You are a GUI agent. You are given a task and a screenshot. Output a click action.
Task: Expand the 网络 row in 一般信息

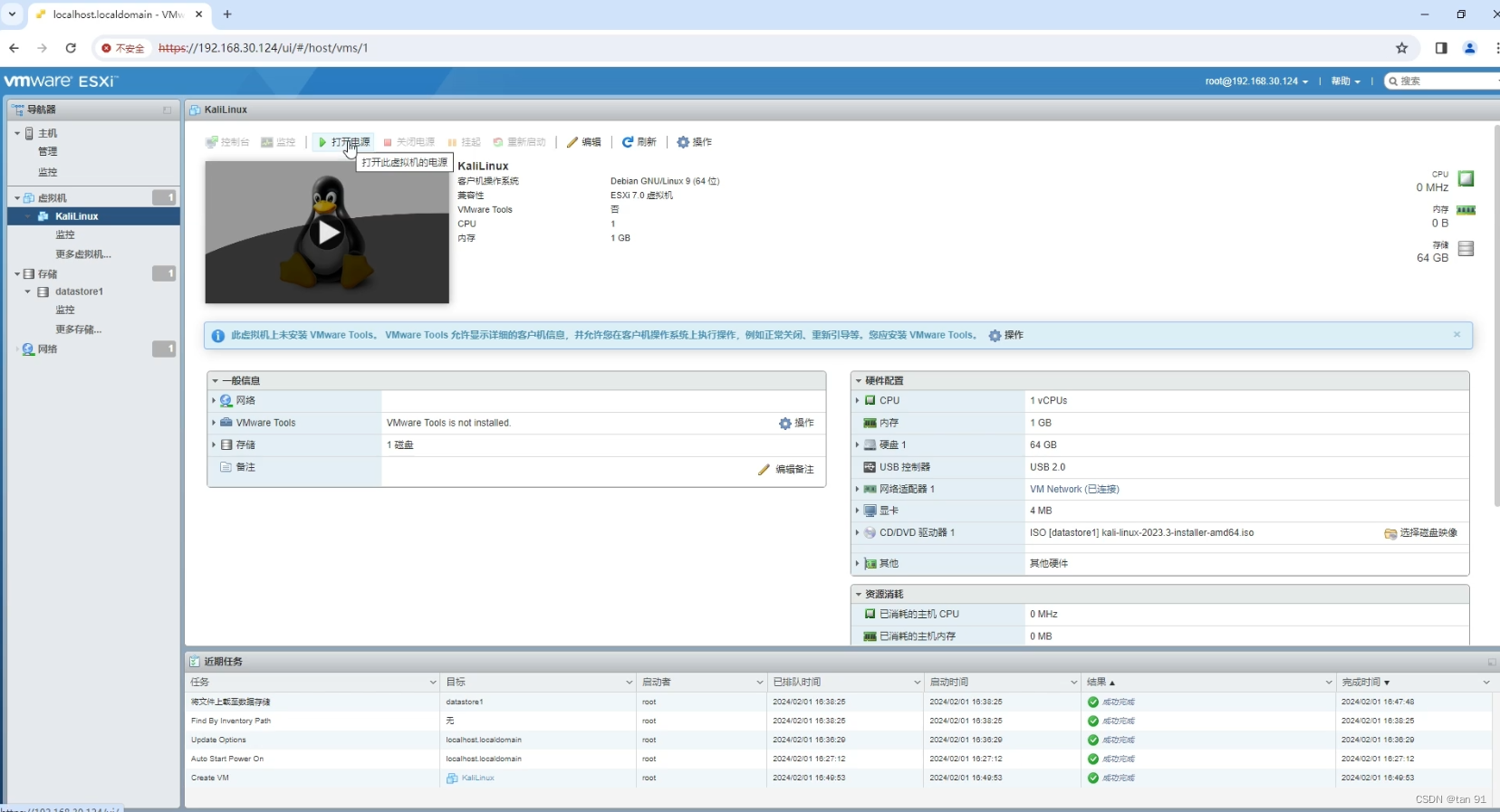pos(214,400)
